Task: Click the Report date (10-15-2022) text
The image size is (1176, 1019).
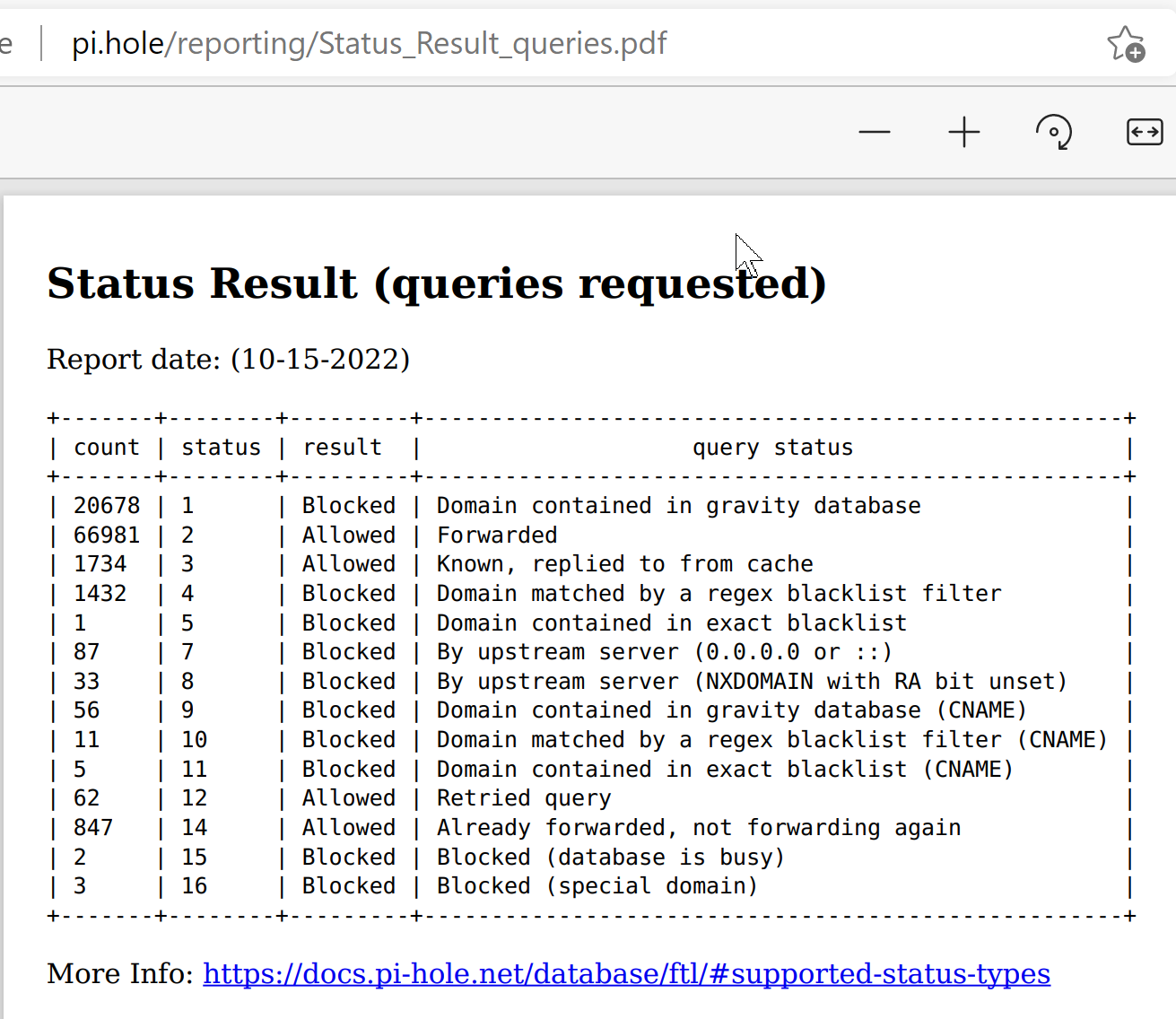Action: pos(229,359)
